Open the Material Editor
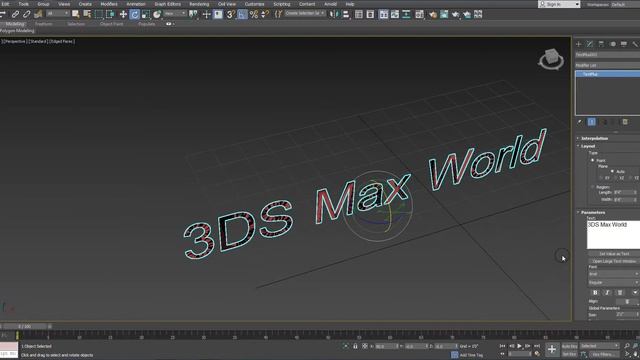Image resolution: width=640 pixels, height=360 pixels. pyautogui.click(x=419, y=14)
